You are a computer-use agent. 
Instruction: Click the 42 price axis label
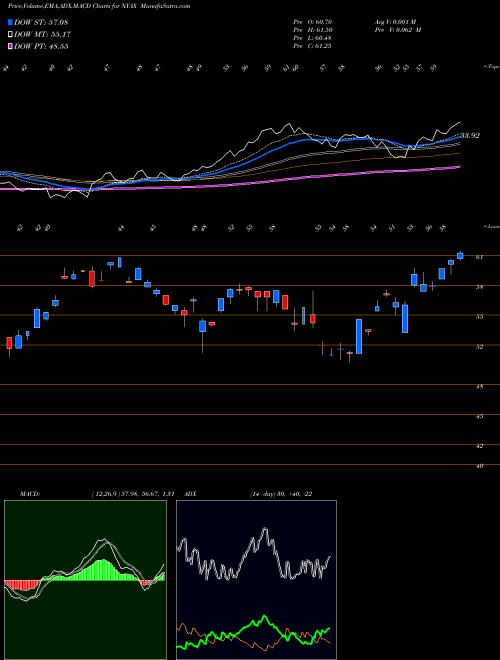[479, 446]
